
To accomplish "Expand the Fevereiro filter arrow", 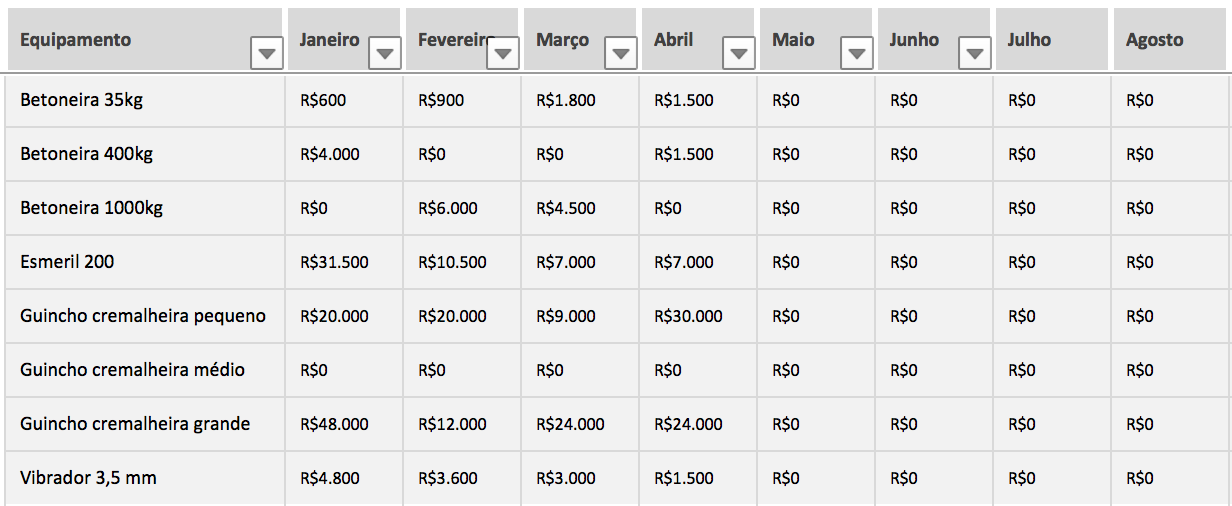I will 503,54.
